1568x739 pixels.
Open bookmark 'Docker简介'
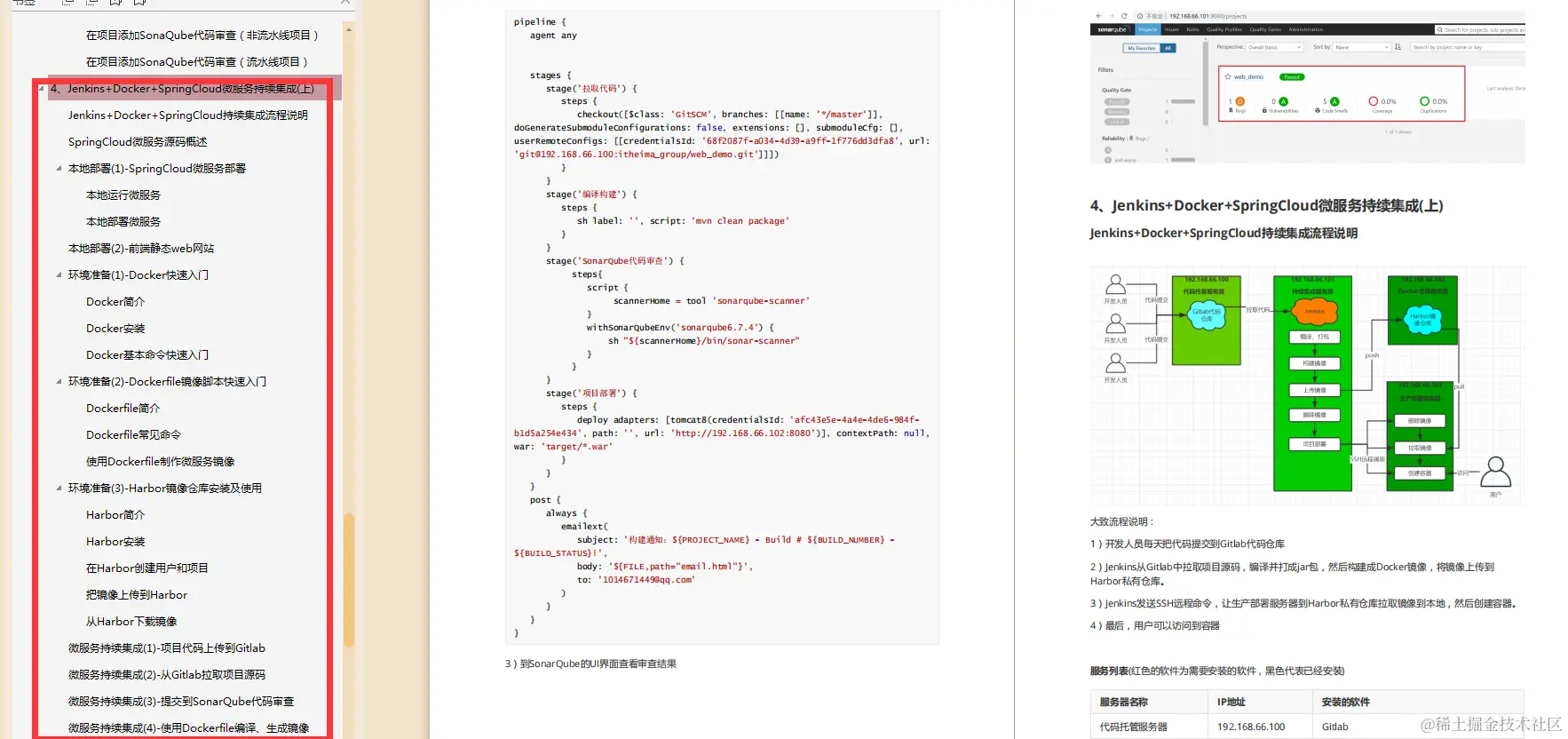coord(115,302)
